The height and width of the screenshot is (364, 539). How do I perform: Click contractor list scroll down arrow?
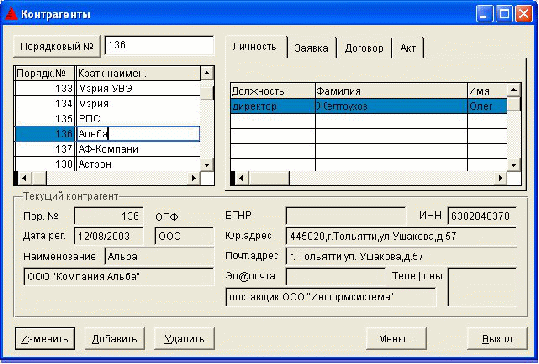(x=207, y=165)
